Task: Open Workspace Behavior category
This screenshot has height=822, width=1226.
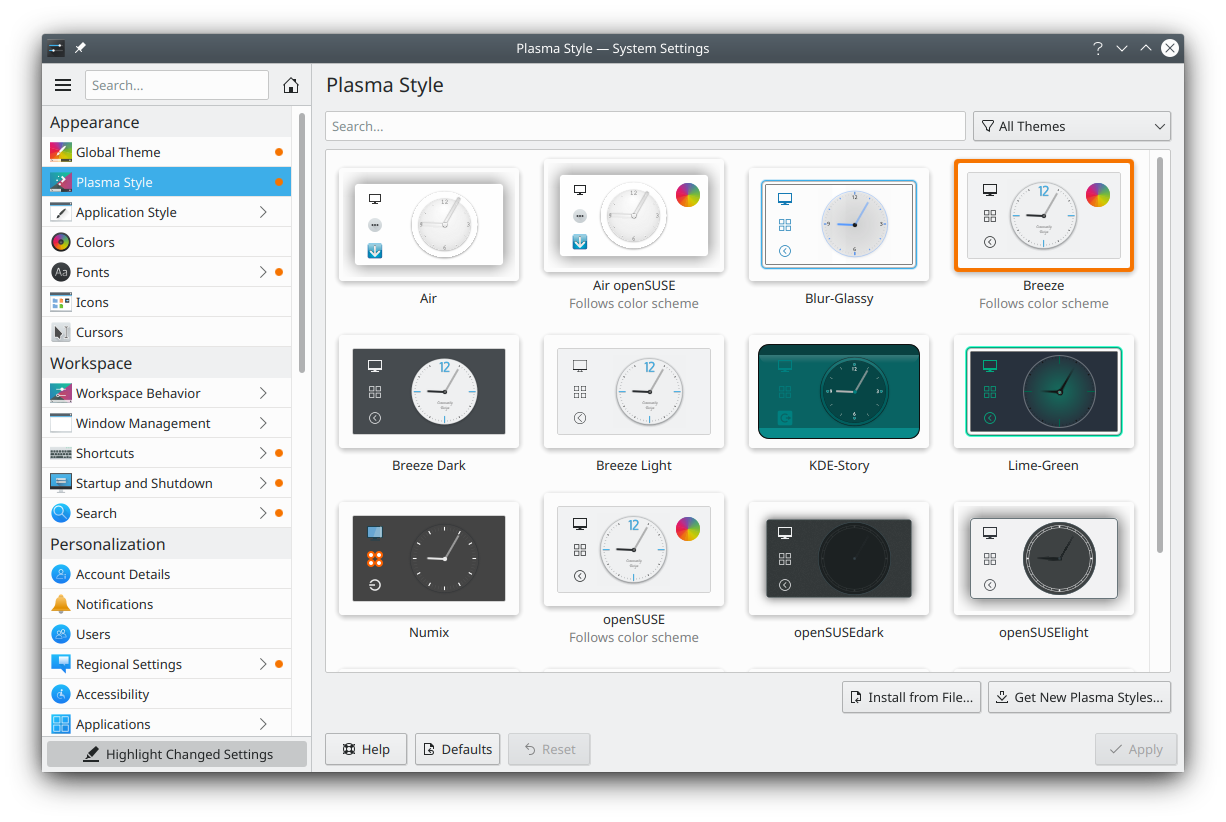Action: 138,393
